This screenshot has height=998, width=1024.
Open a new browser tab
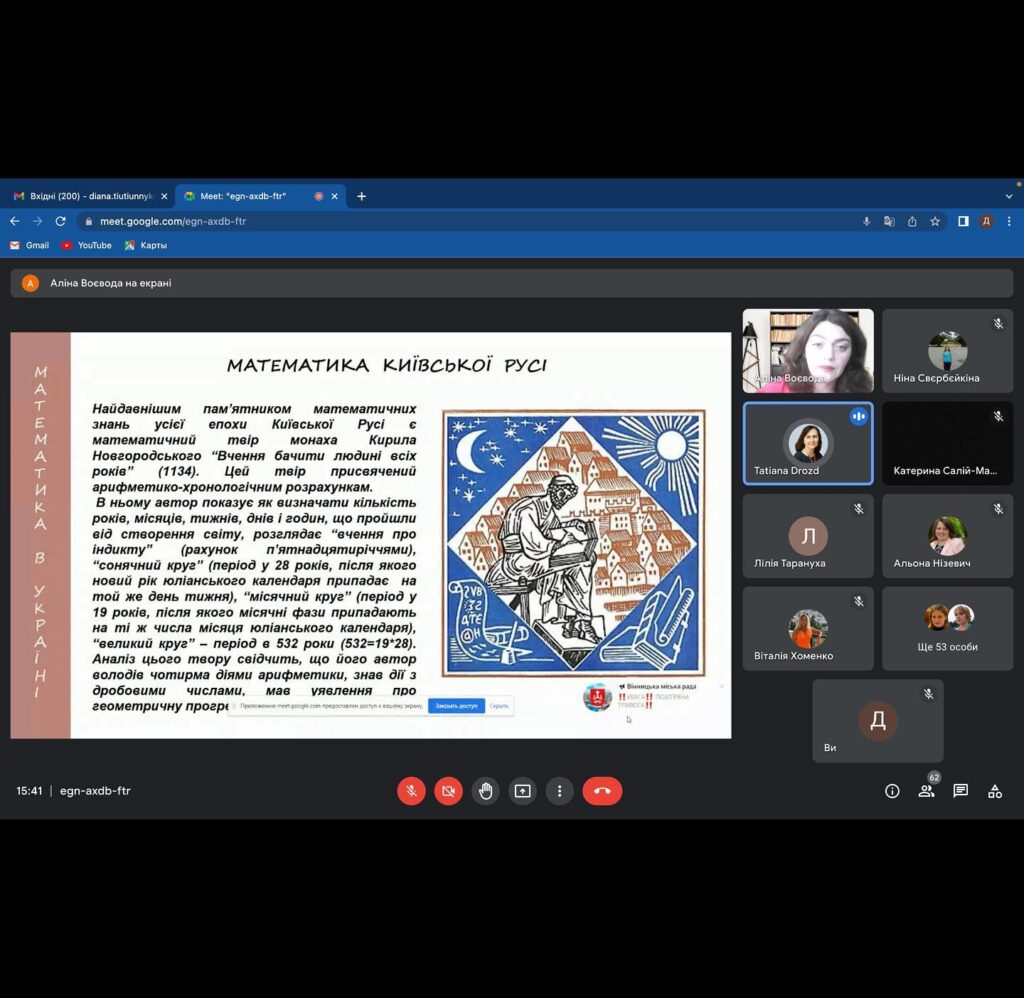[x=361, y=196]
